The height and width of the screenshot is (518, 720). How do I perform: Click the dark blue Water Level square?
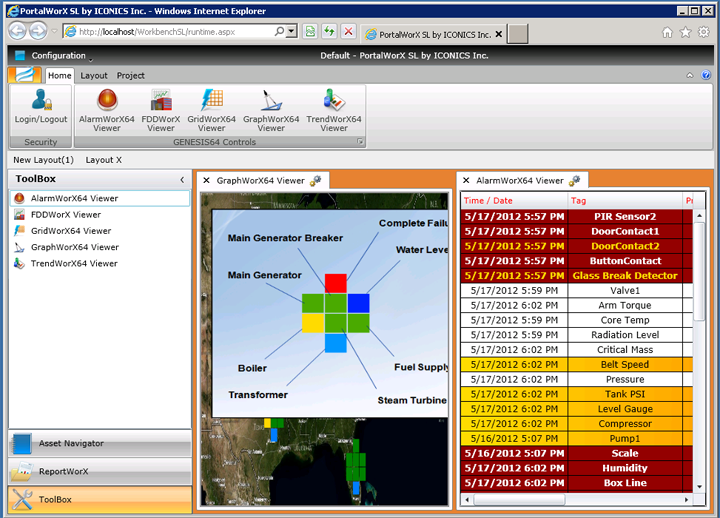[x=359, y=304]
